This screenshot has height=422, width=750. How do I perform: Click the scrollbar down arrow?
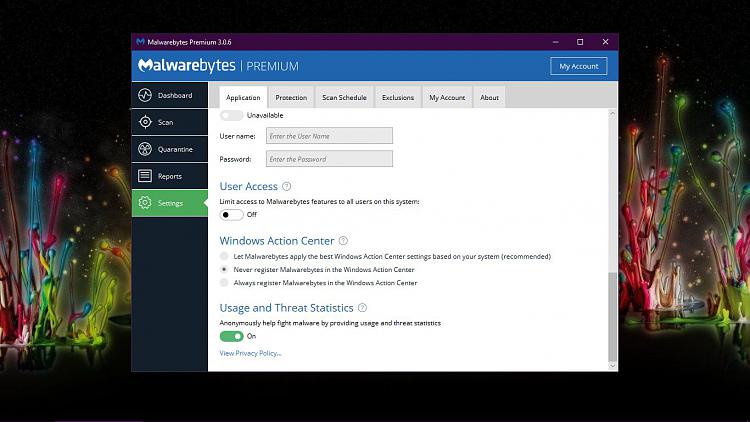tap(612, 366)
